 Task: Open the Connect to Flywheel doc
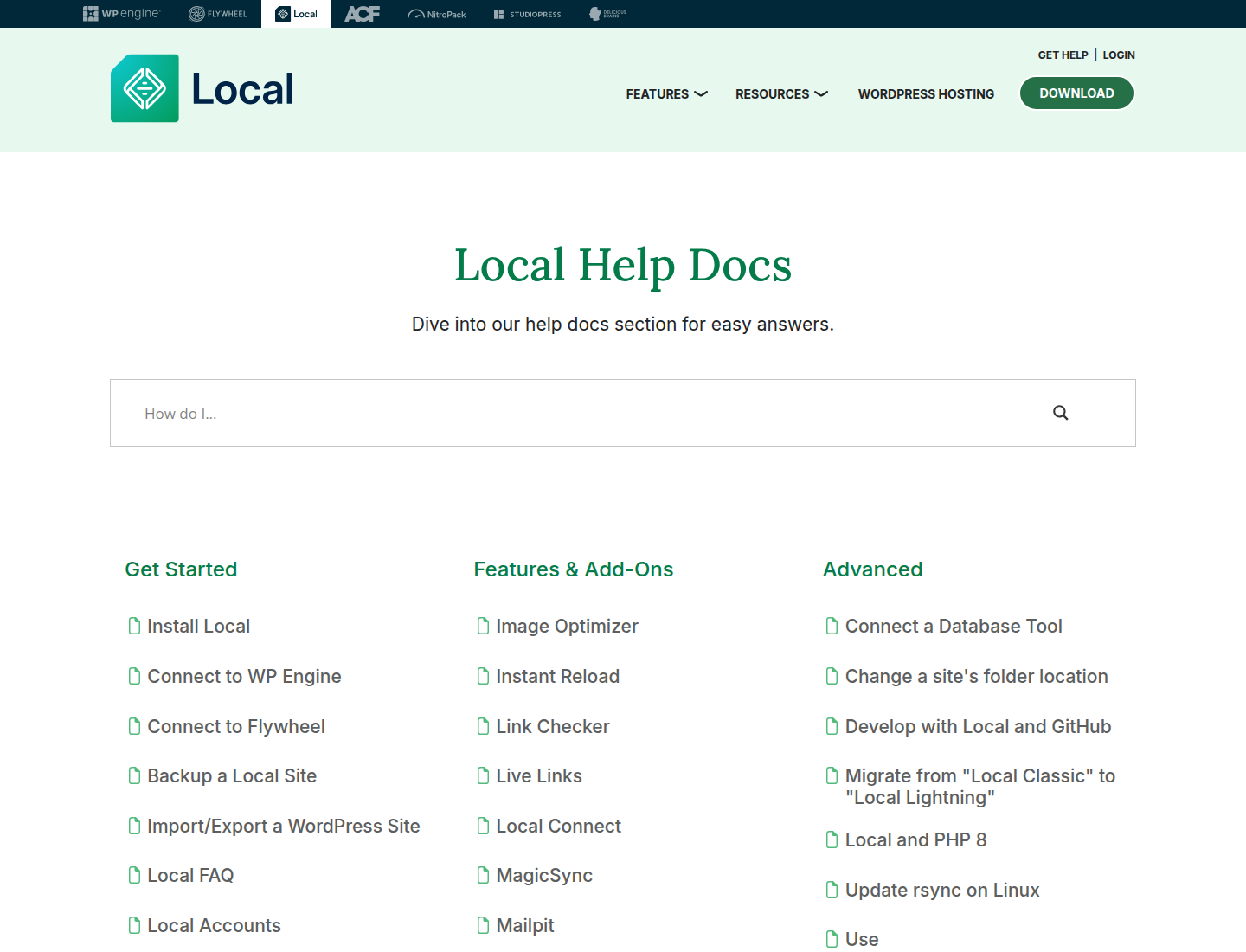[236, 726]
